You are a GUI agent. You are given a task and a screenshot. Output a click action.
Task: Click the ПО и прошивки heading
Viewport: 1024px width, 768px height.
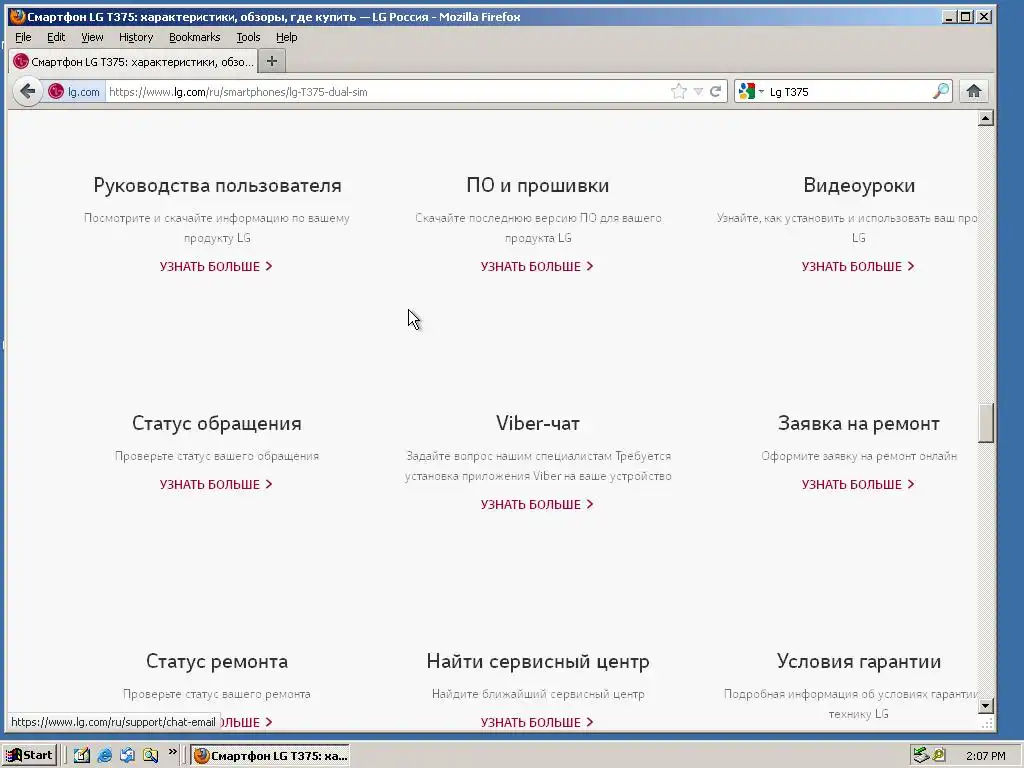(537, 185)
